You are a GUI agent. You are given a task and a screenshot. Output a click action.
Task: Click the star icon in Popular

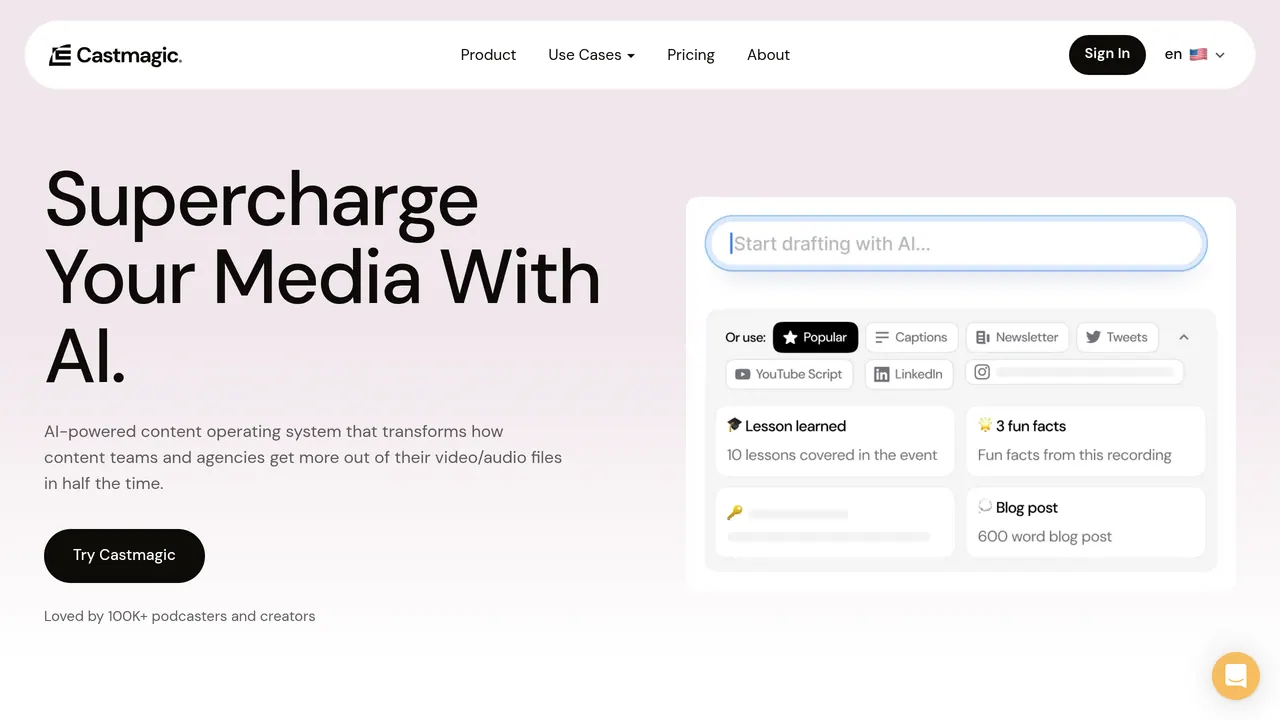790,338
